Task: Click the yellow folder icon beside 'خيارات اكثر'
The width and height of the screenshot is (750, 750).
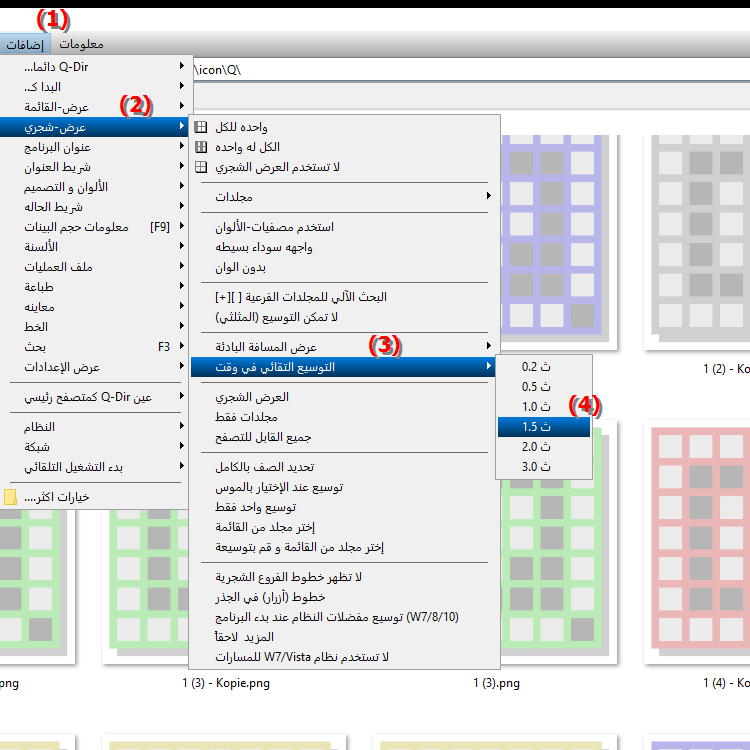Action: coord(10,497)
